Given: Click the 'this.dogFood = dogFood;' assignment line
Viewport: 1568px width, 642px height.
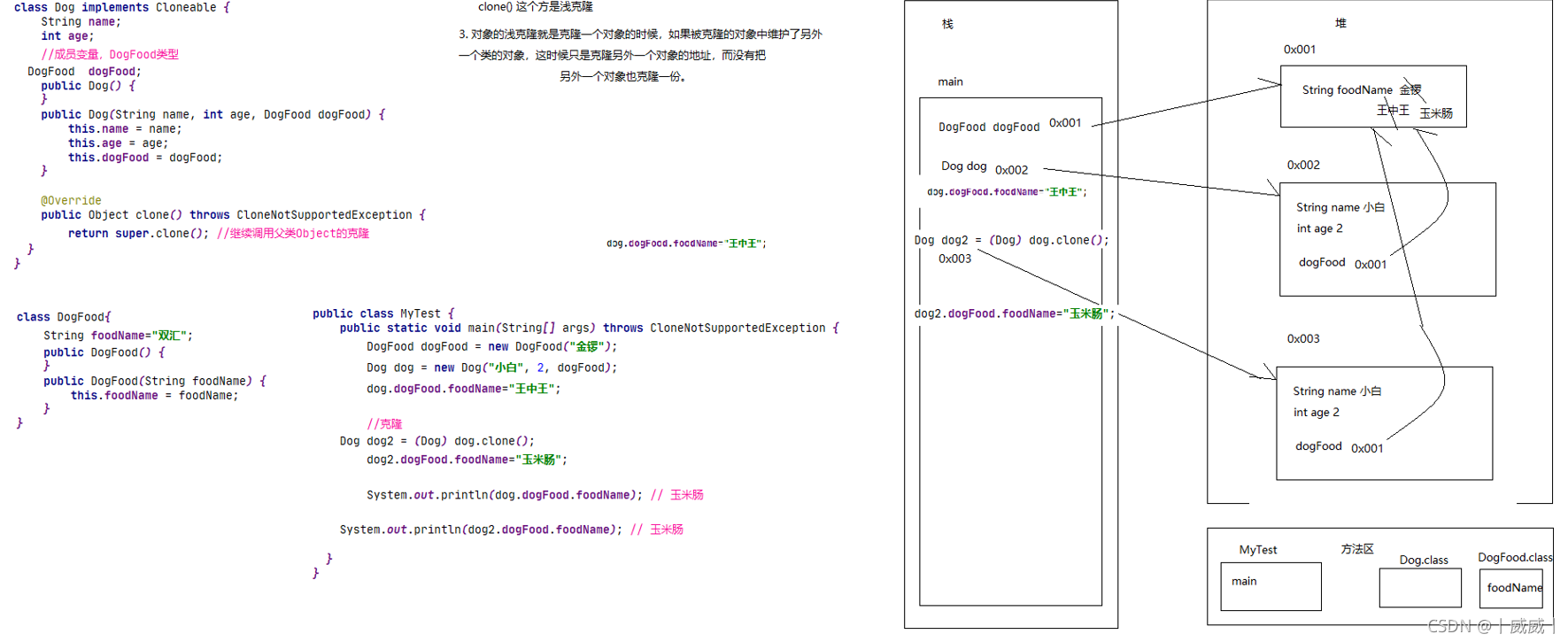Looking at the screenshot, I should click(145, 158).
